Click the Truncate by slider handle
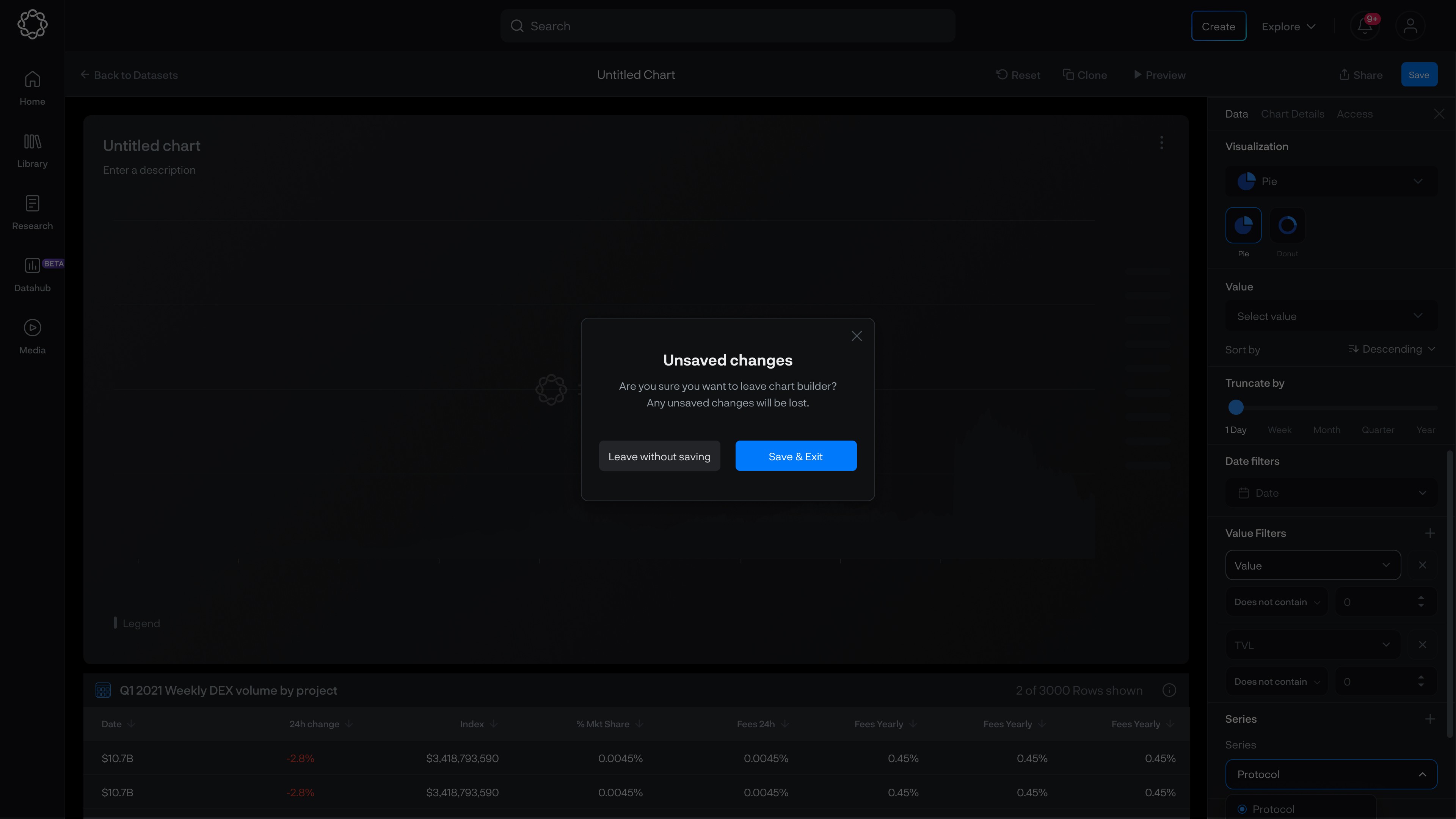1456x819 pixels. coord(1236,407)
